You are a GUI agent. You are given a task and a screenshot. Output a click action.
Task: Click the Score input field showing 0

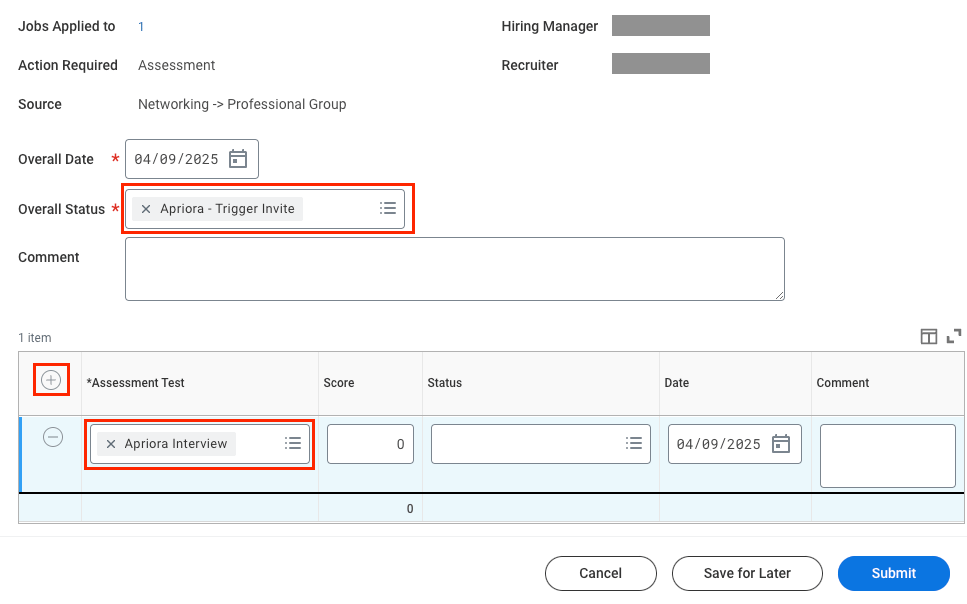(x=371, y=444)
